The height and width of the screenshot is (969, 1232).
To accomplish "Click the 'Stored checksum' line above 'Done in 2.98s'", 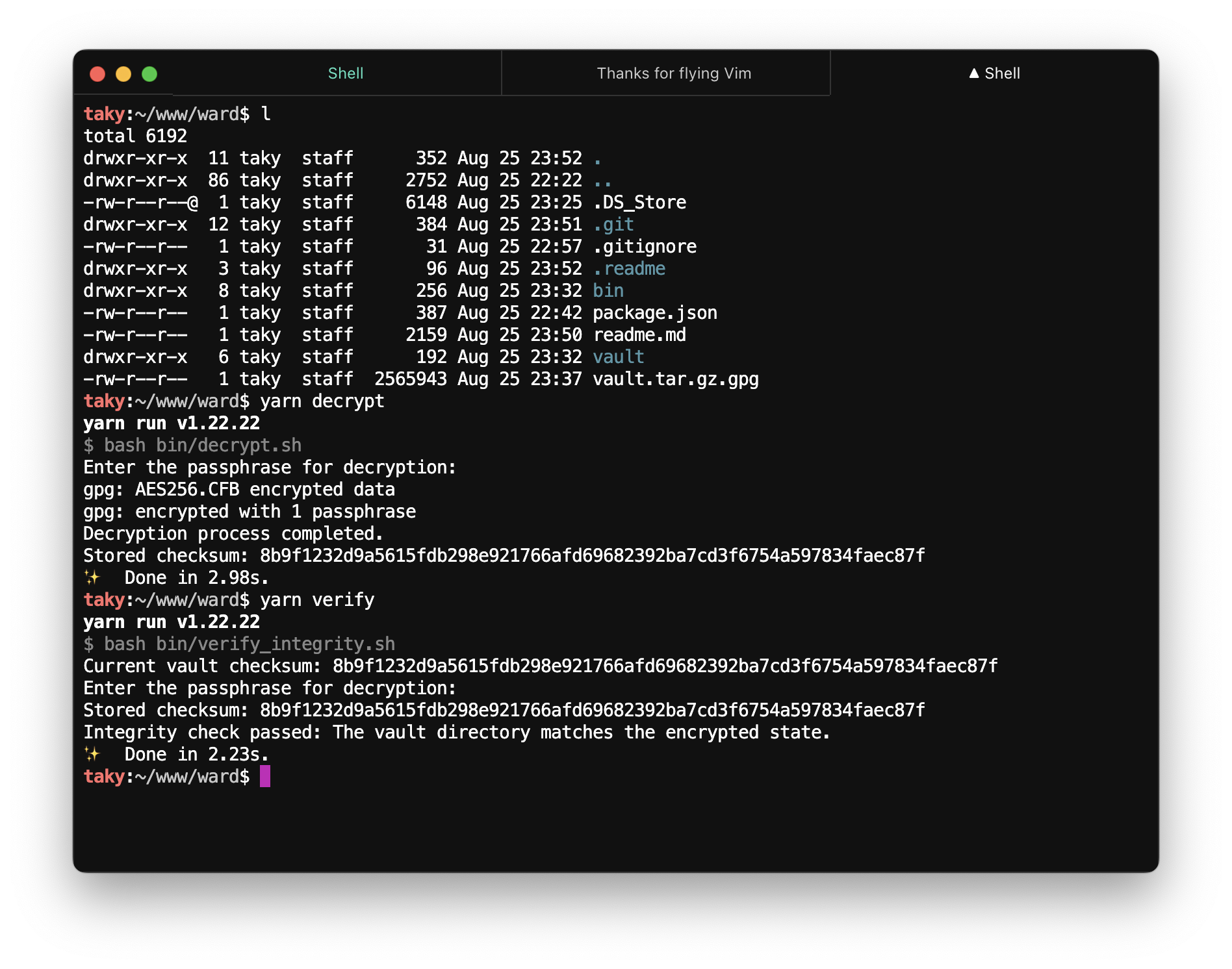I will point(504,555).
